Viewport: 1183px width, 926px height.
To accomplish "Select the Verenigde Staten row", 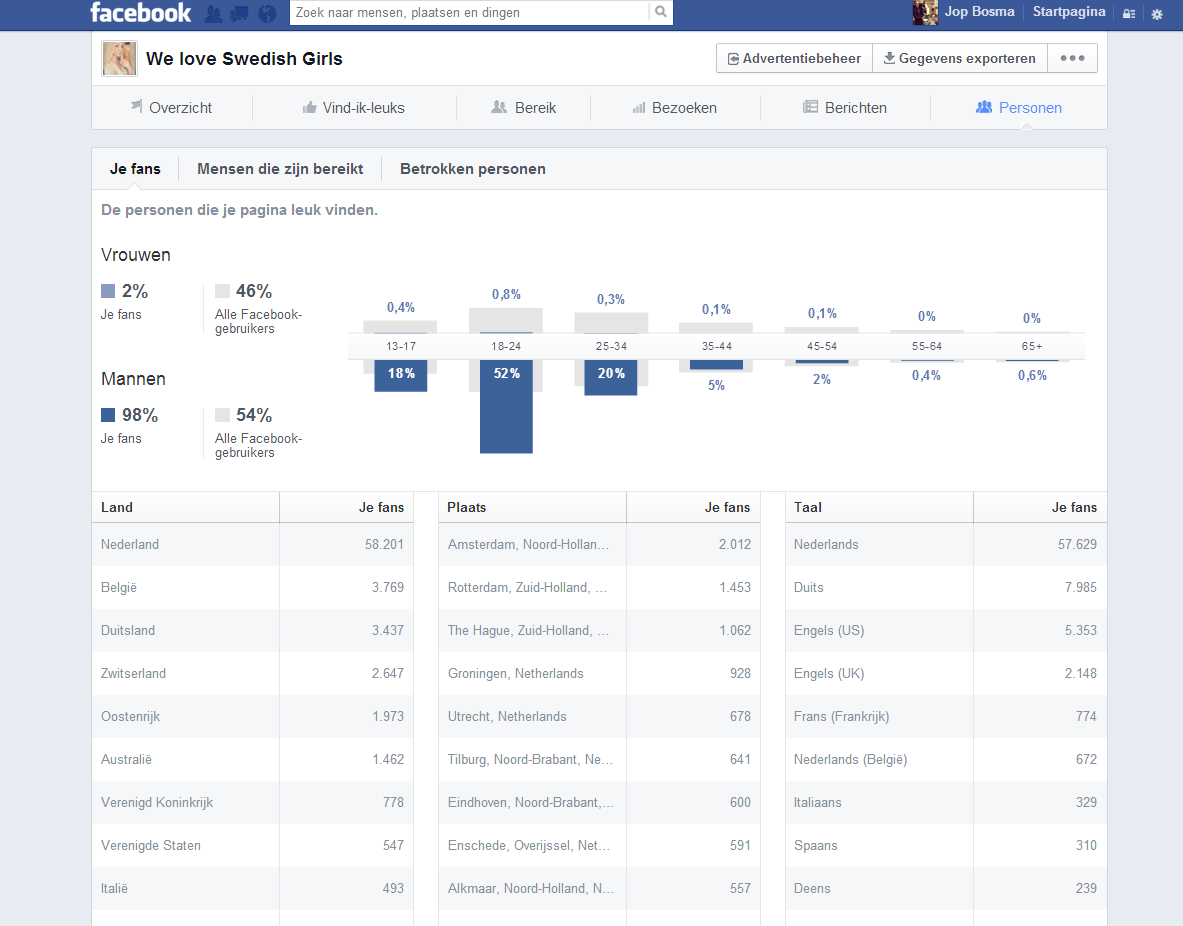I will pos(253,845).
